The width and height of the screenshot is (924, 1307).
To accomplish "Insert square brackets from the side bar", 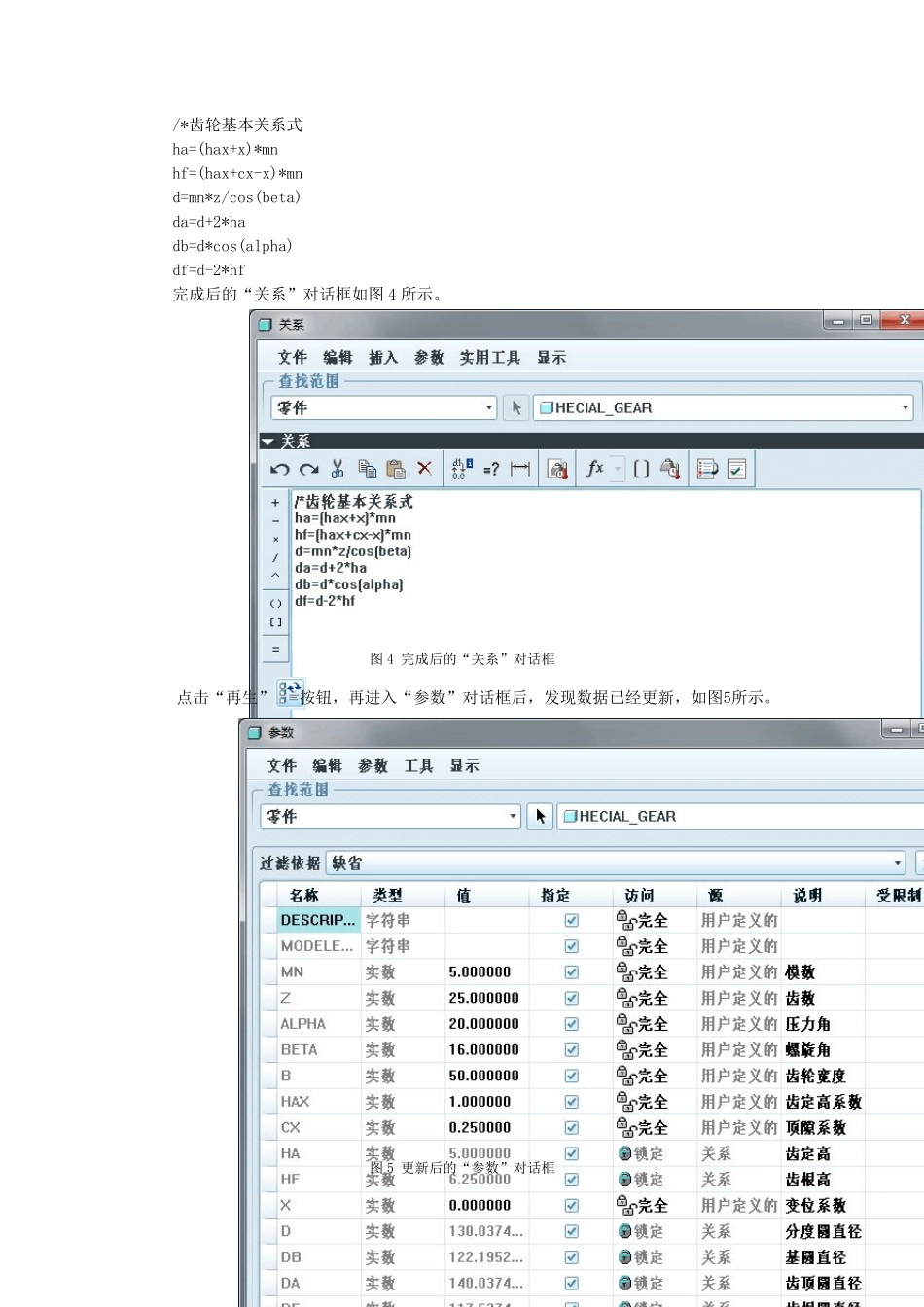I will (x=275, y=622).
